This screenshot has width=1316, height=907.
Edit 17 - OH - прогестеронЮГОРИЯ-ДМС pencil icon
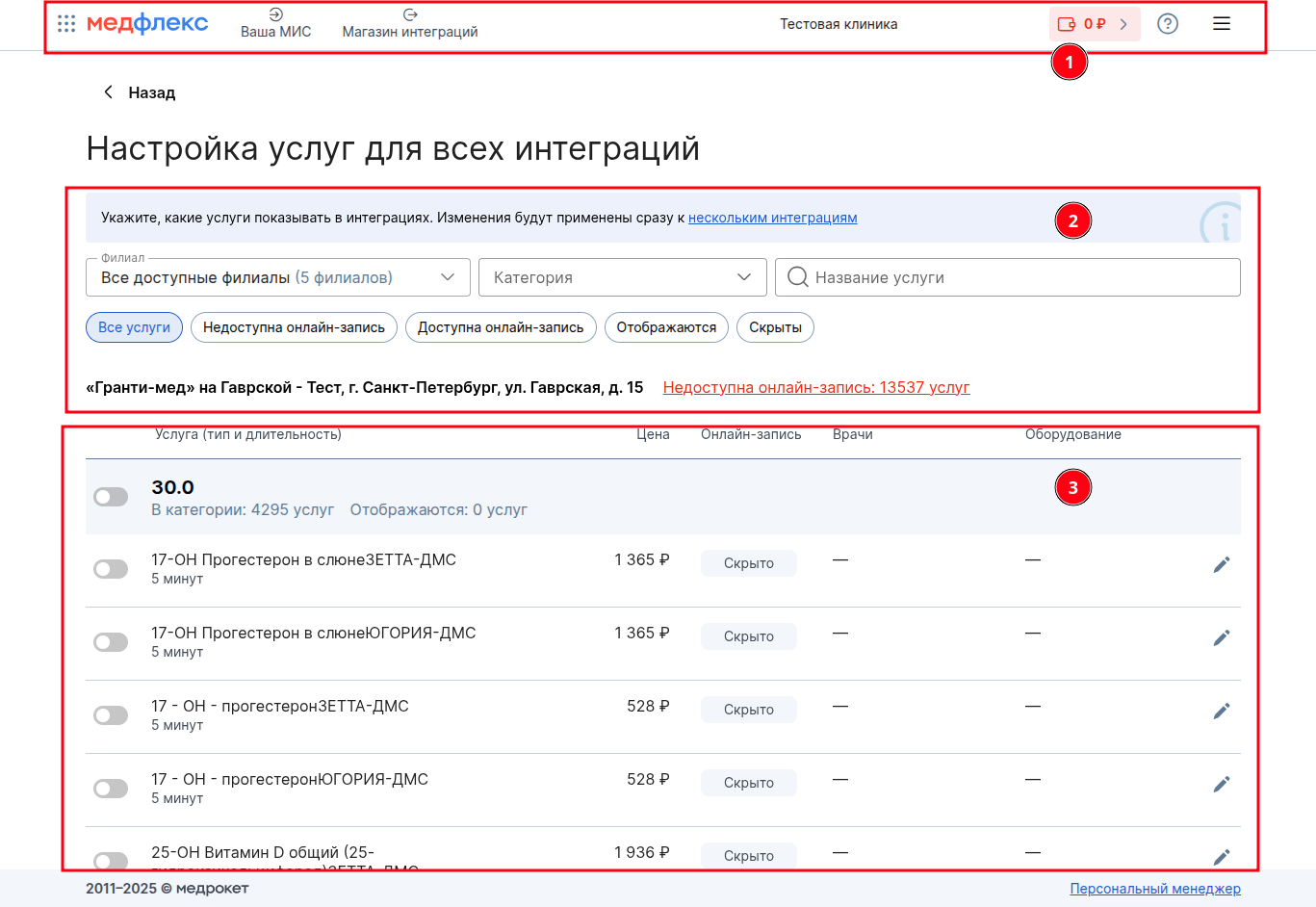pyautogui.click(x=1222, y=784)
